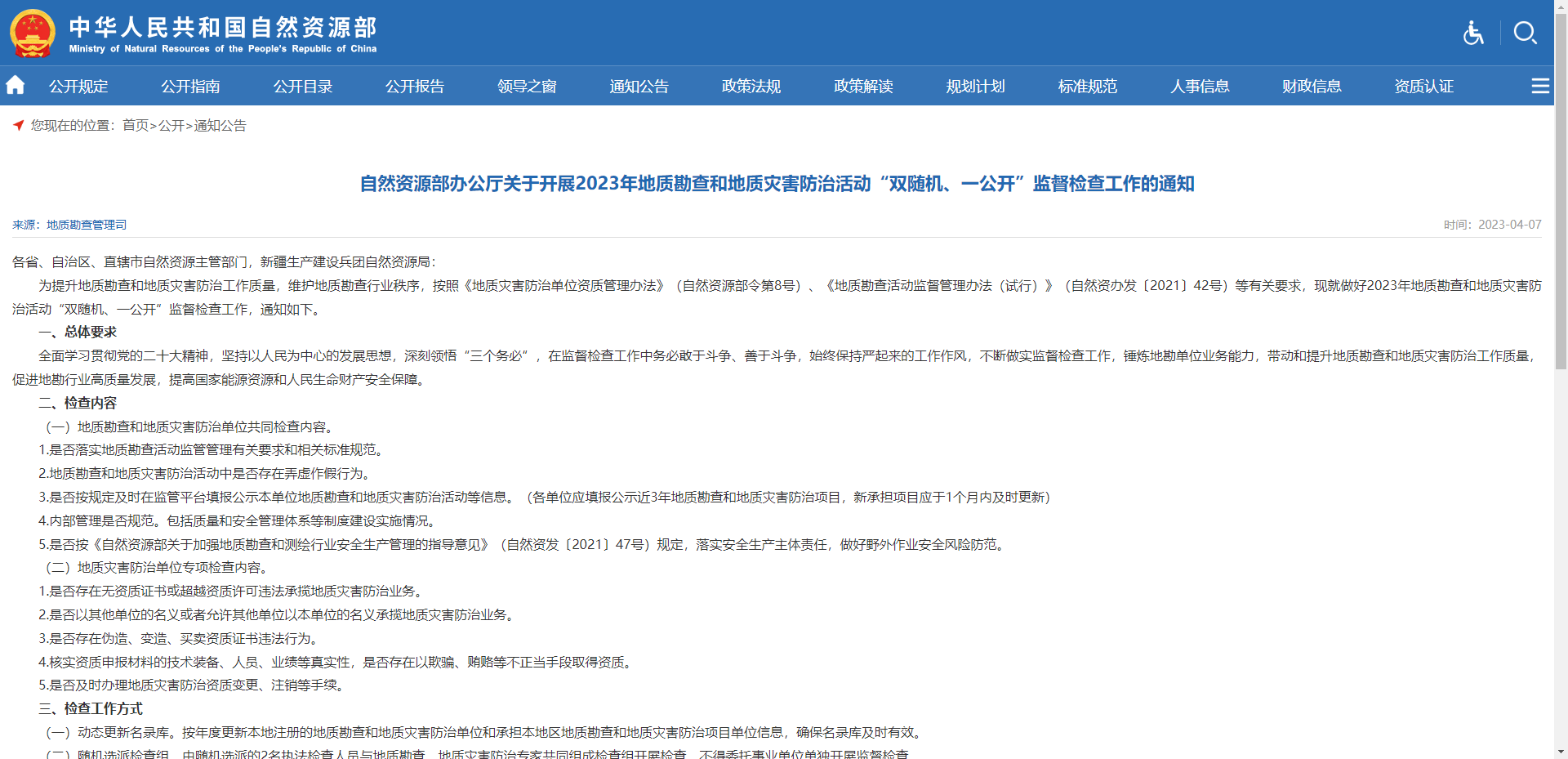Select 公开目录 in navigation bar

point(303,87)
